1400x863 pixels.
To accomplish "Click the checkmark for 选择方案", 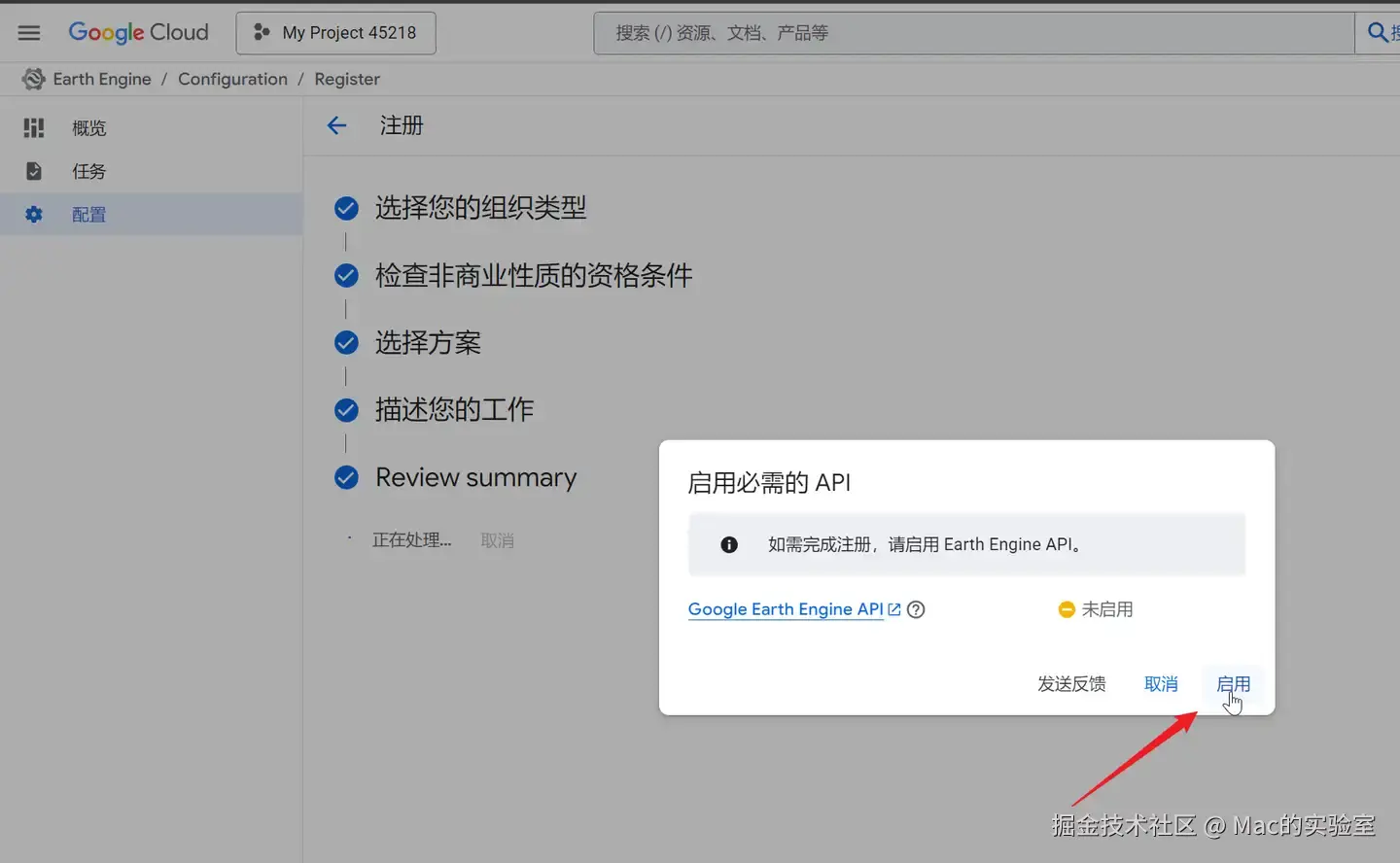I will pos(346,342).
